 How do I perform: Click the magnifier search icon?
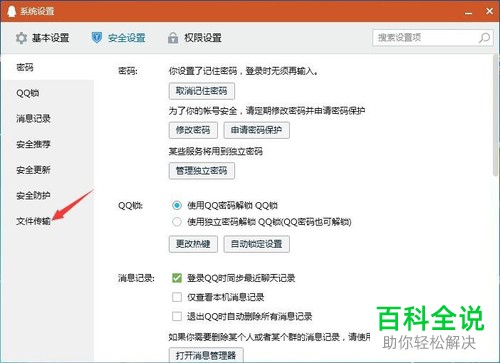coord(484,38)
